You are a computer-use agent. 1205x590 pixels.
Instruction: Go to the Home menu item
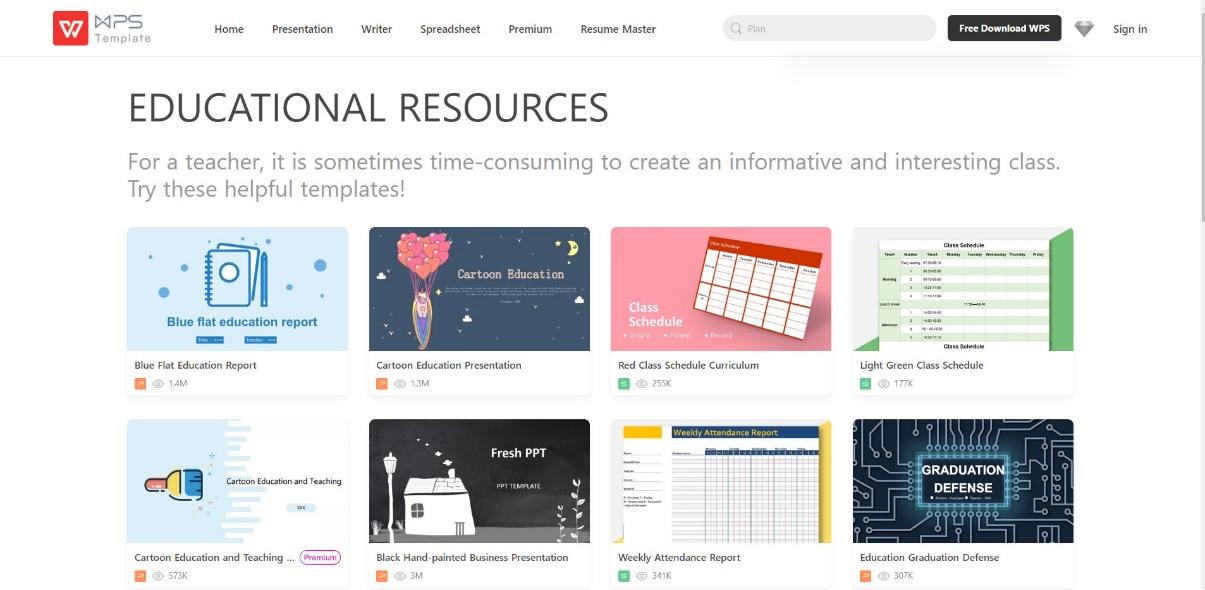(x=228, y=29)
